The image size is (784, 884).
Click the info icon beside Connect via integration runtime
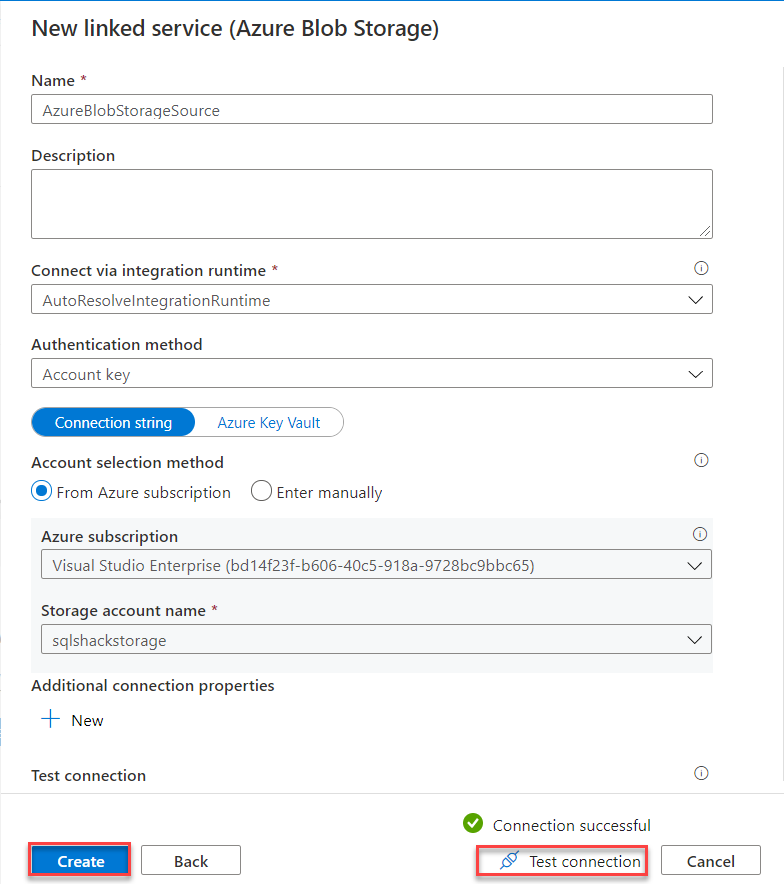click(701, 268)
